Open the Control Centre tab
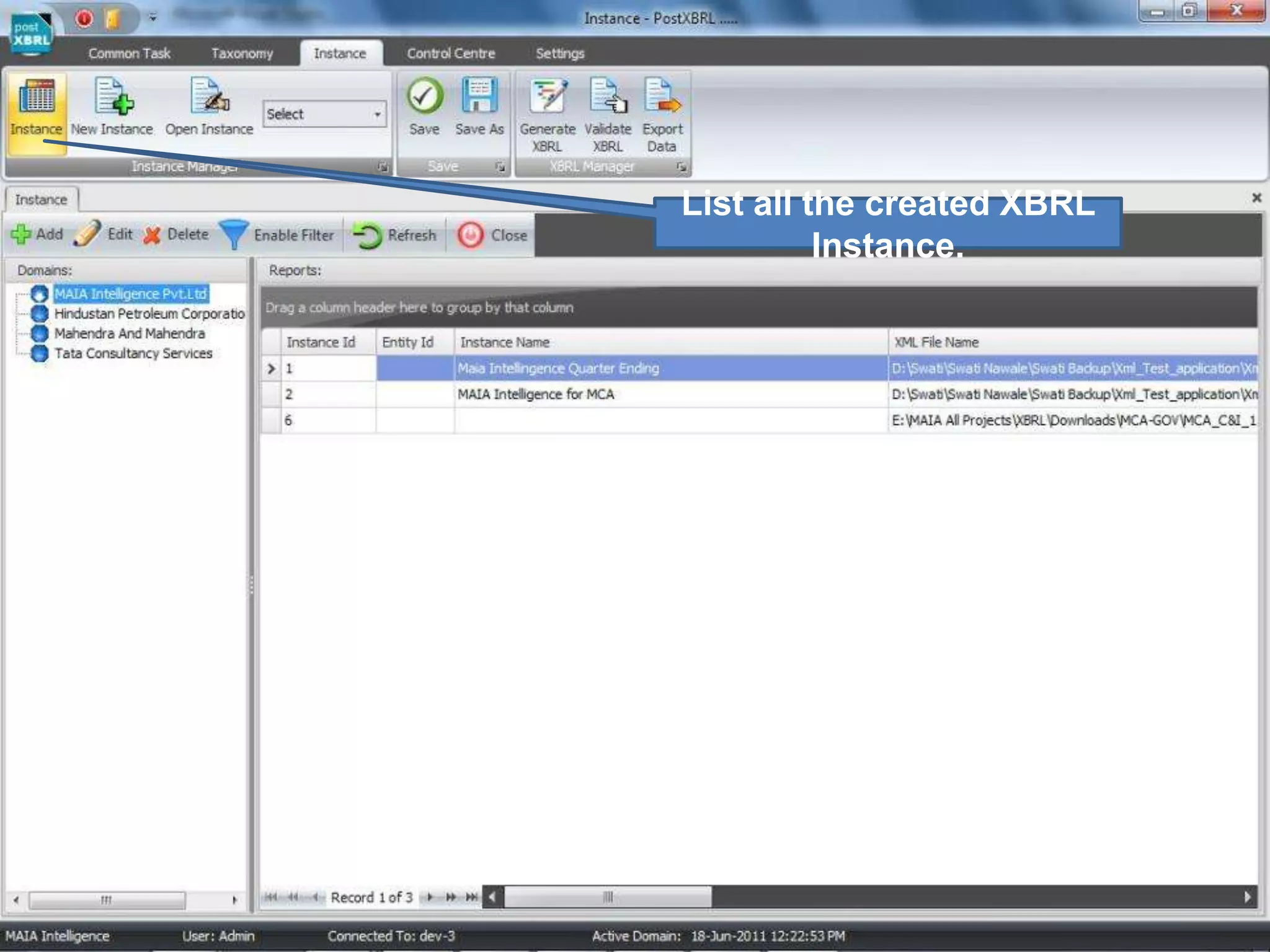The height and width of the screenshot is (952, 1270). click(451, 53)
